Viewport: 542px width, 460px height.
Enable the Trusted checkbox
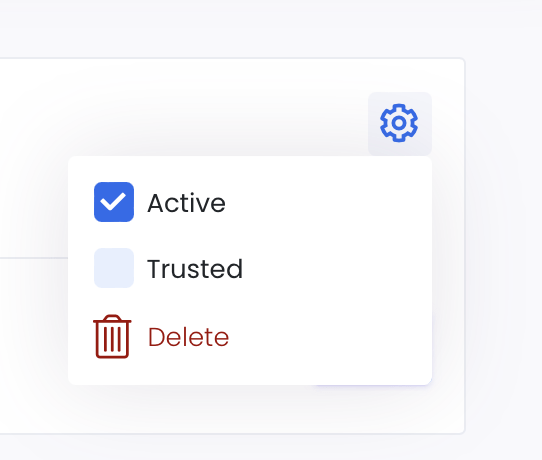pyautogui.click(x=114, y=268)
